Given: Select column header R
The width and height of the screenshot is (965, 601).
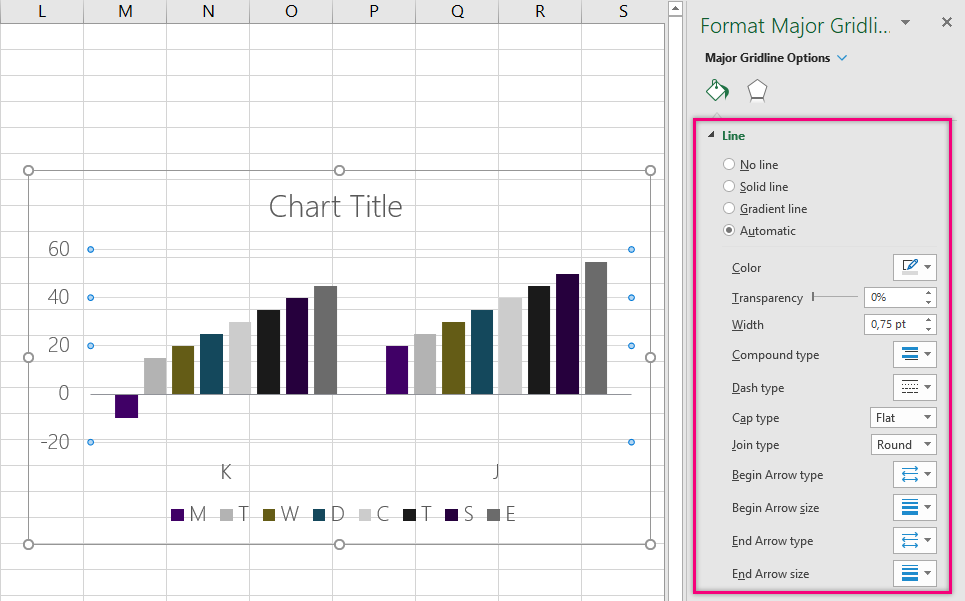Looking at the screenshot, I should [x=540, y=11].
